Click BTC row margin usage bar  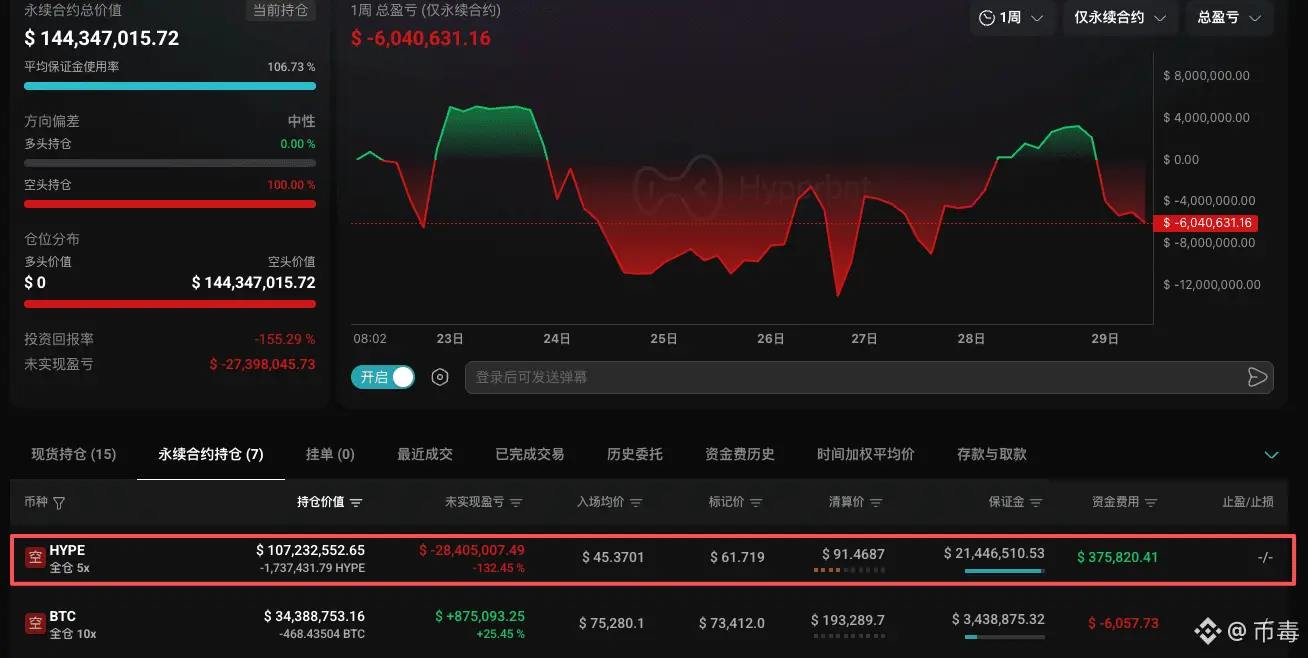point(1005,637)
